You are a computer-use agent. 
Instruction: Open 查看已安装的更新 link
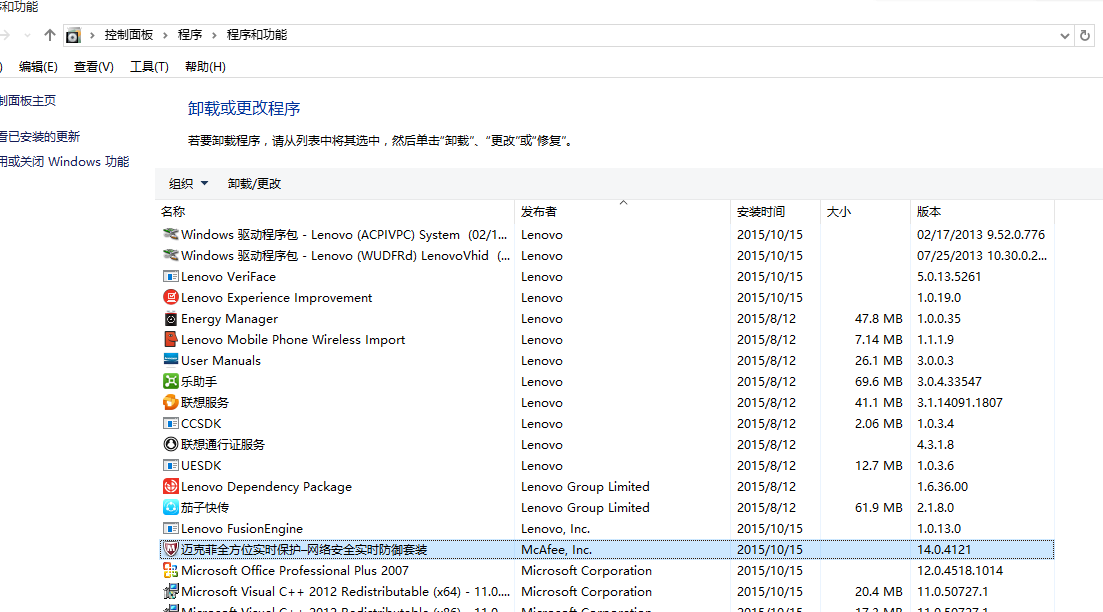coord(40,137)
